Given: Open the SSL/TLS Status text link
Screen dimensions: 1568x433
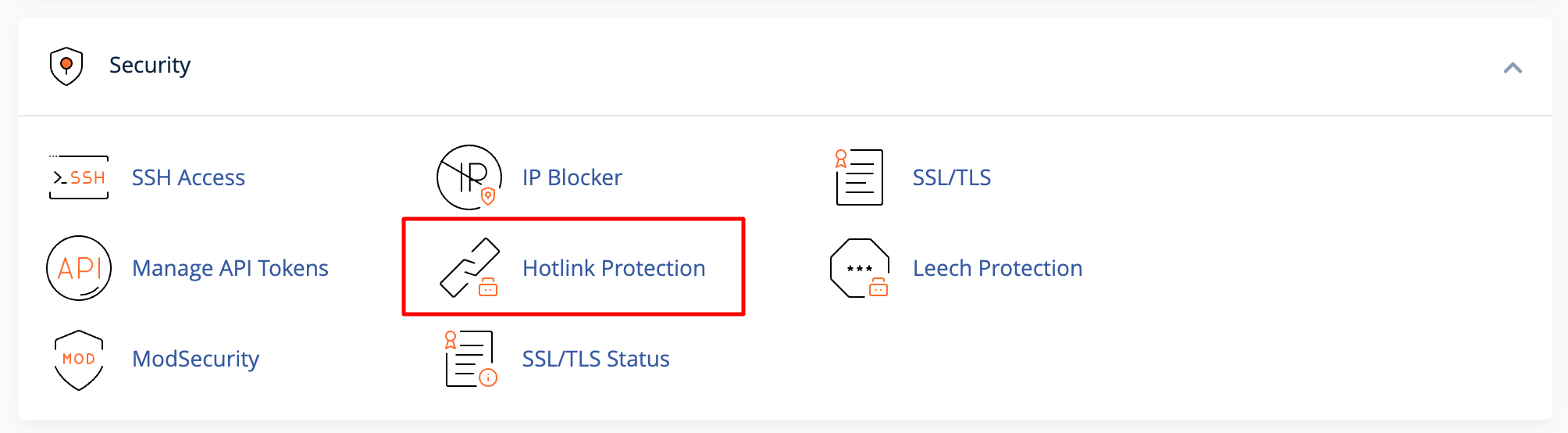Looking at the screenshot, I should [x=596, y=359].
